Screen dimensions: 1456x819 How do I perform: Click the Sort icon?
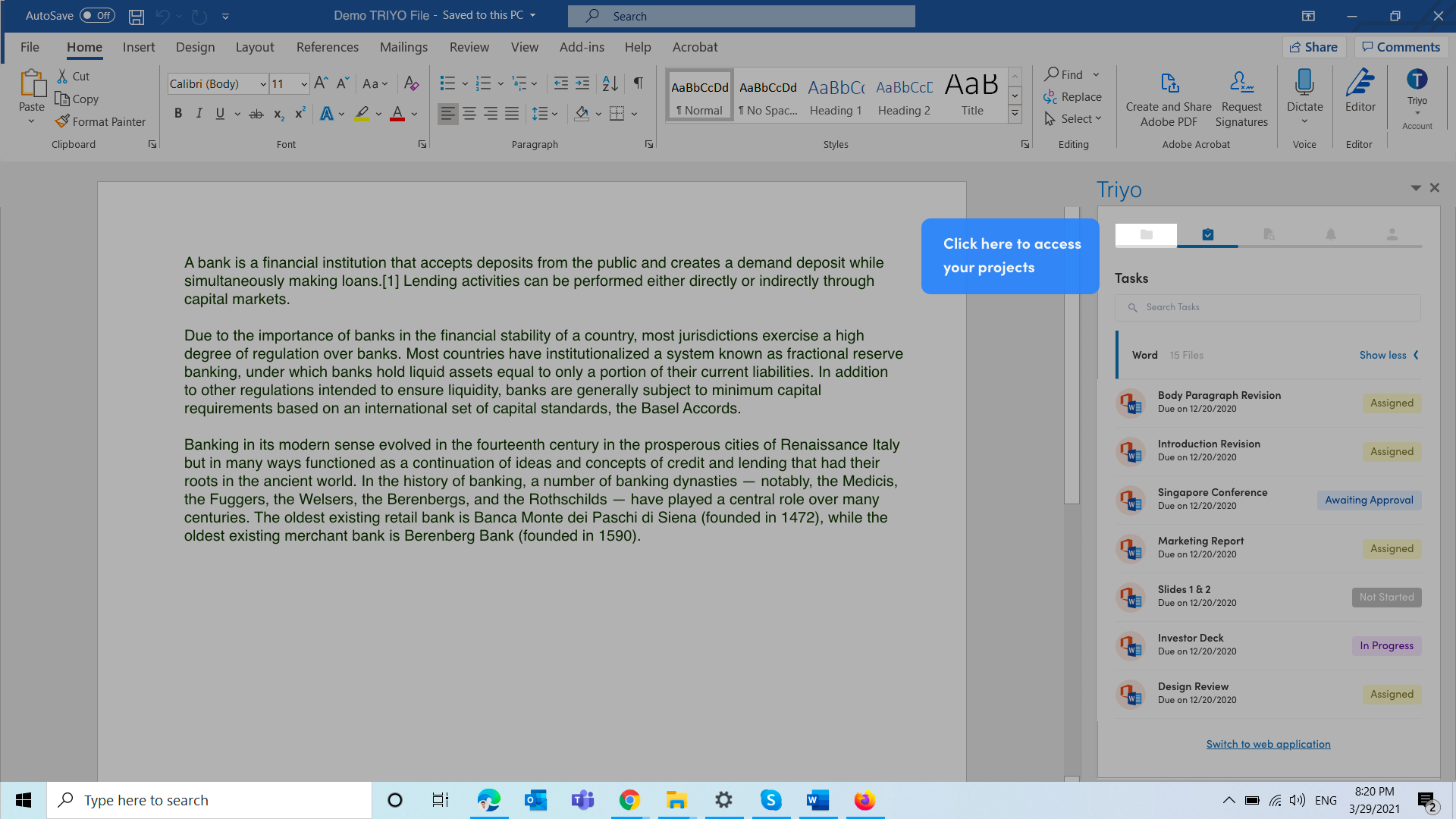point(610,83)
